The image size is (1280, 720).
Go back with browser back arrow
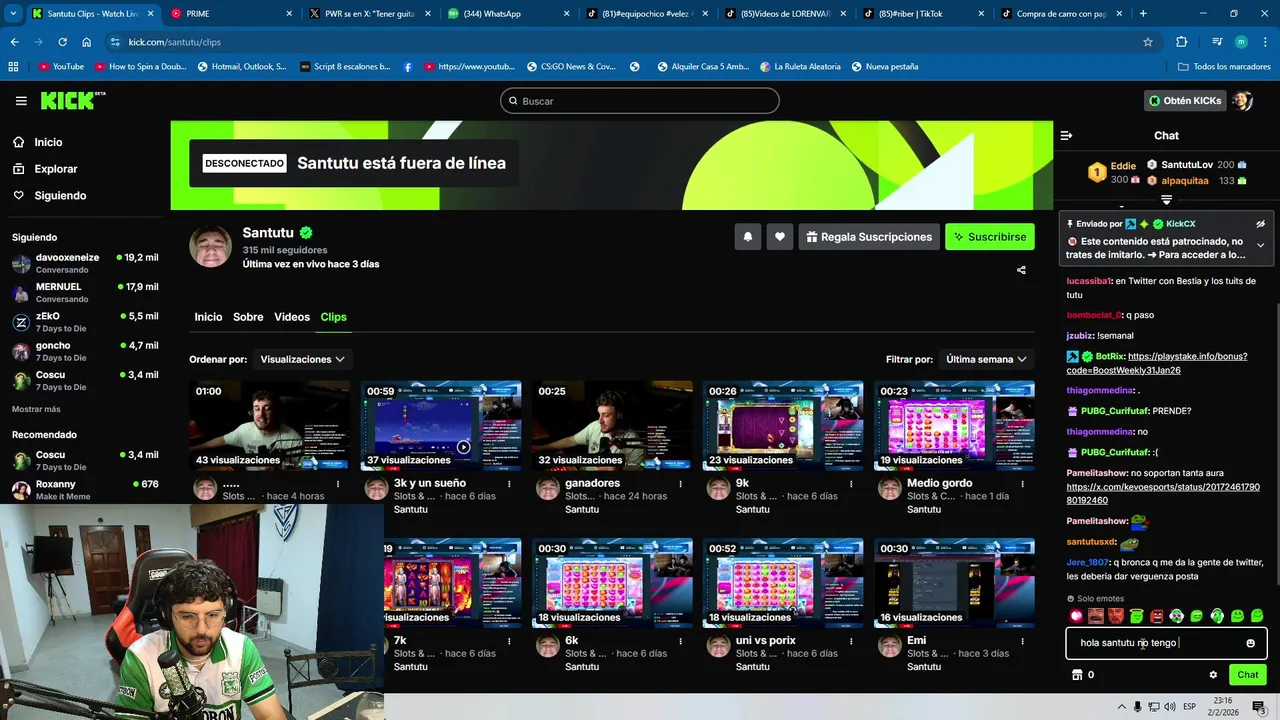14,42
